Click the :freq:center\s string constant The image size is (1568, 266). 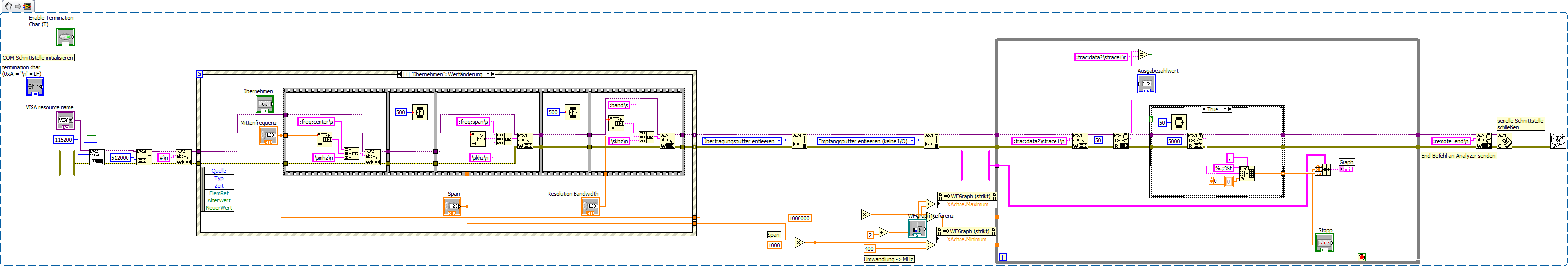[317, 122]
